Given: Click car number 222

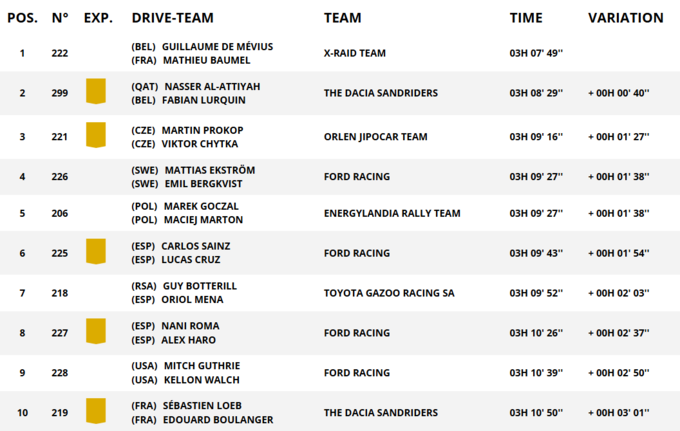Looking at the screenshot, I should [x=60, y=53].
